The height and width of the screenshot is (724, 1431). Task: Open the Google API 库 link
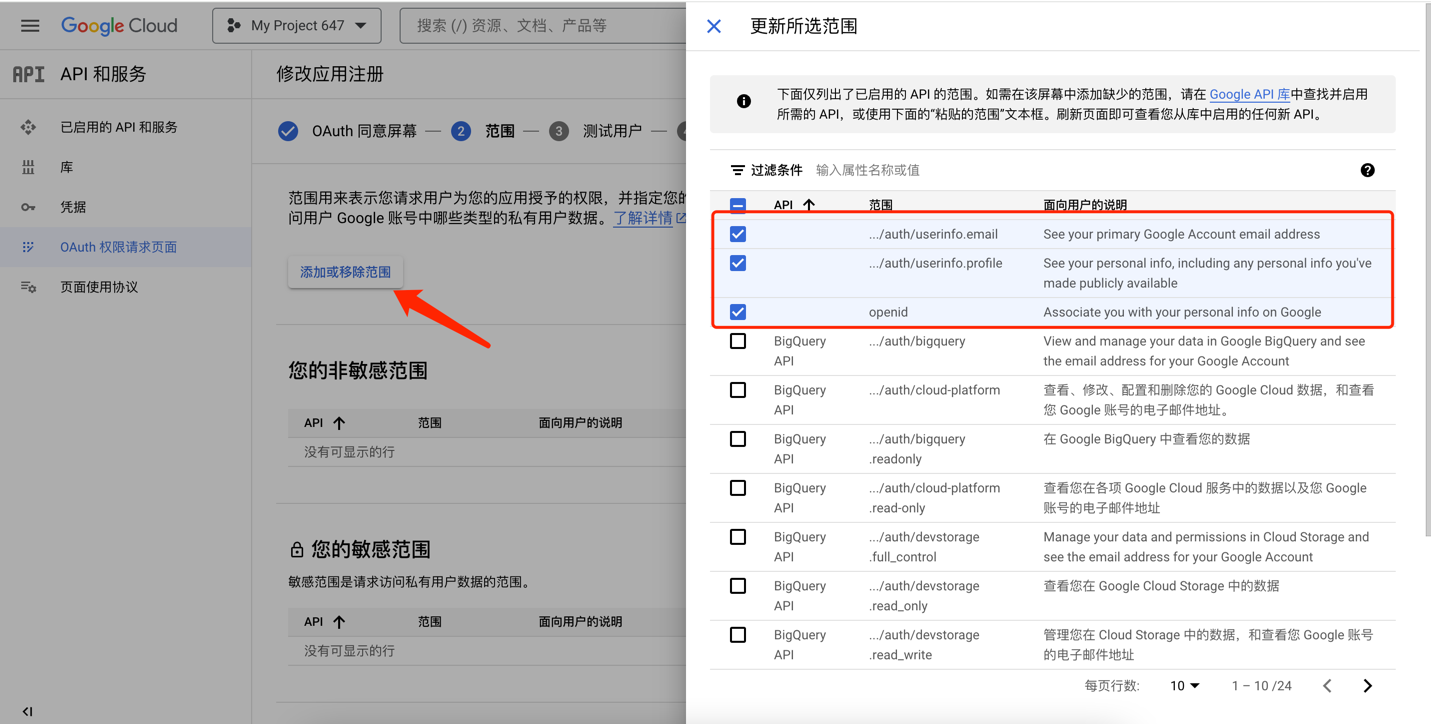coord(1249,94)
